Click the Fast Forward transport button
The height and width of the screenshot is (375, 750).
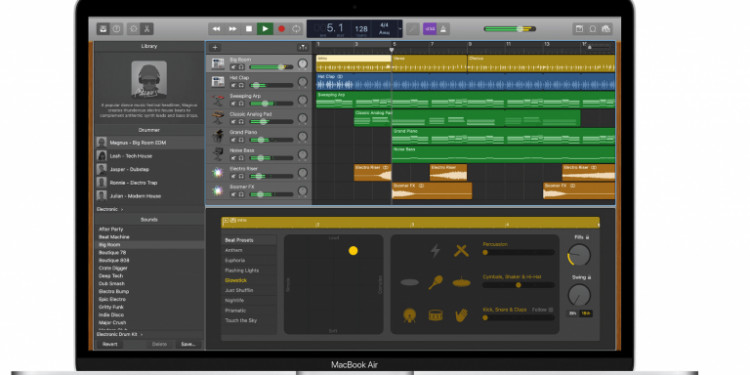point(232,29)
